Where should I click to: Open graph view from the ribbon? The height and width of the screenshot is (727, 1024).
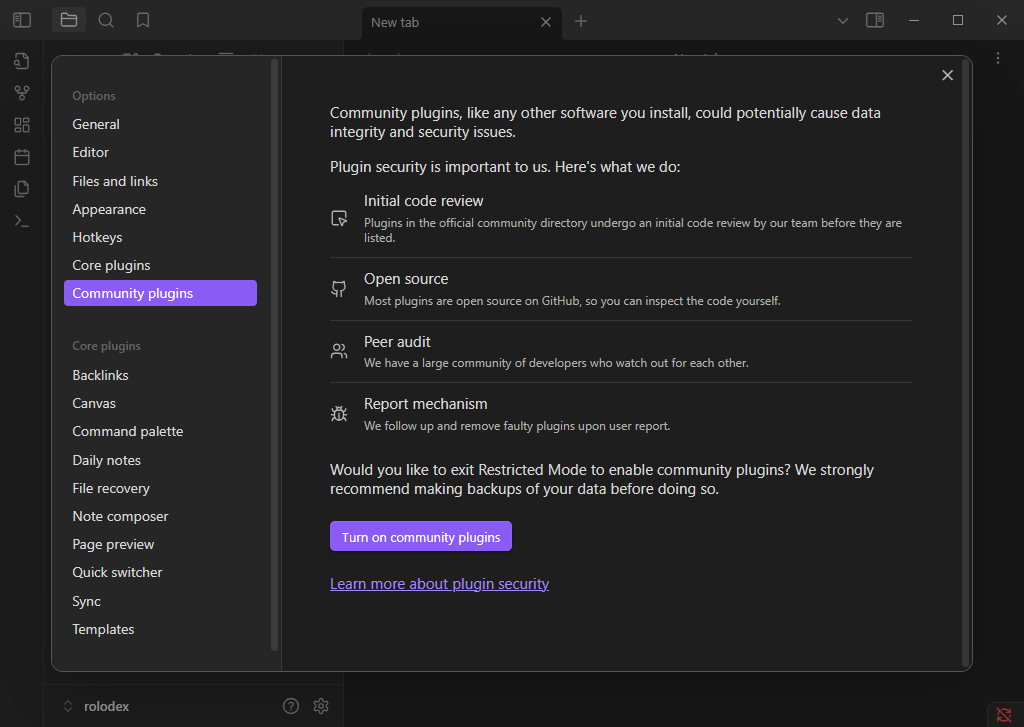pos(22,93)
